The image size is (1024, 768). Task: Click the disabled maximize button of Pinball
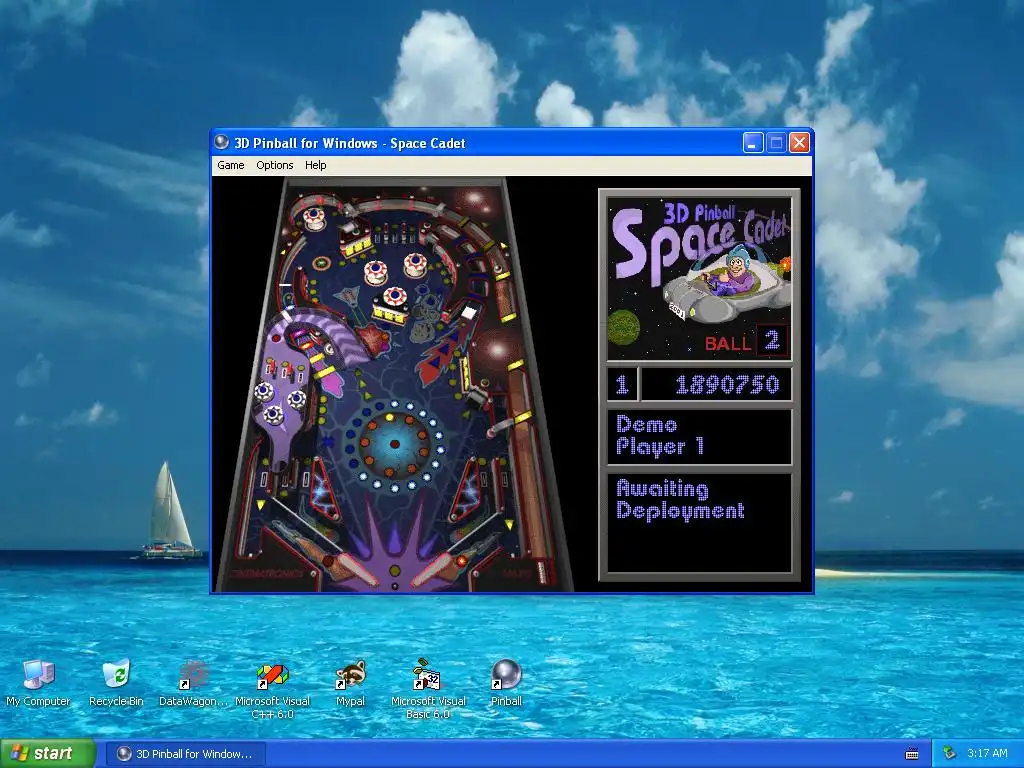776,142
